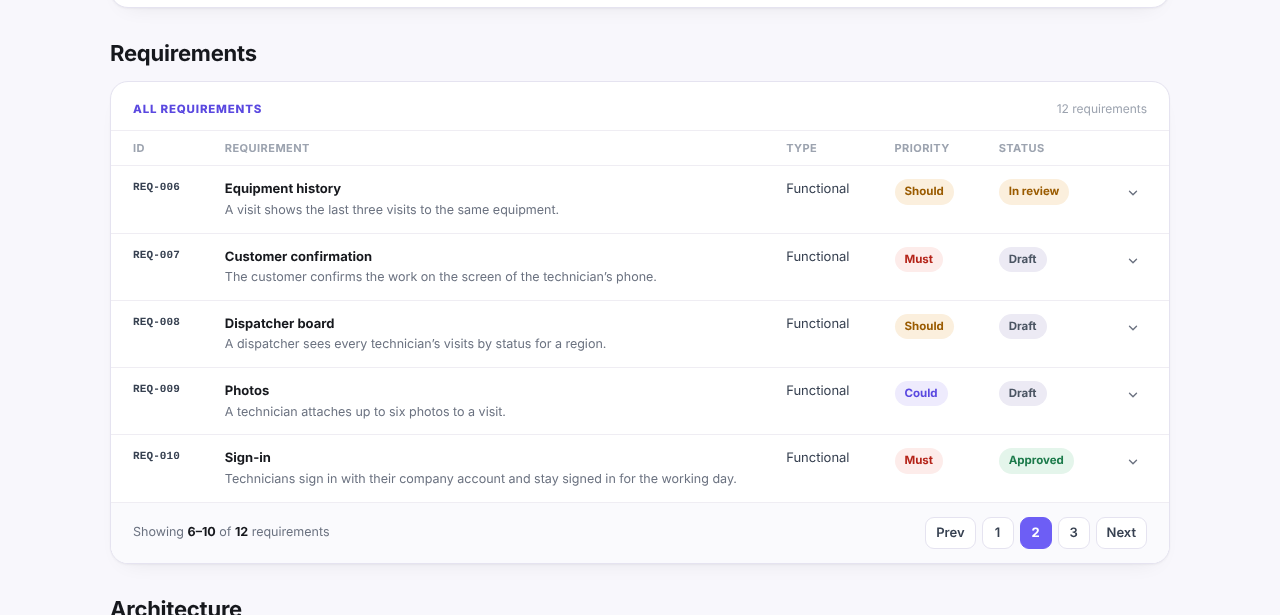Viewport: 1280px width, 615px height.
Task: Click the In review status badge
Action: coord(1033,192)
